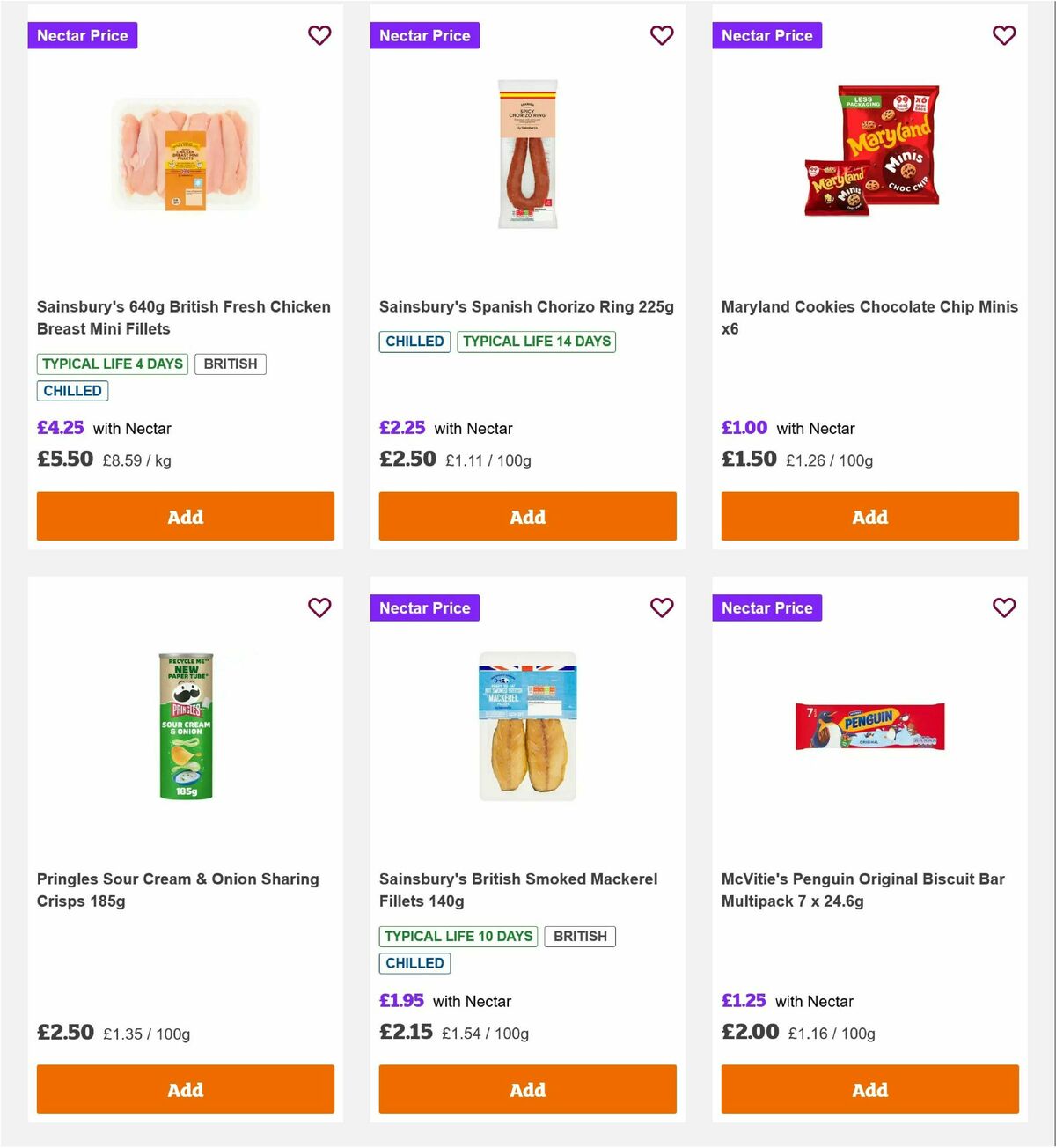
Task: Toggle the TYPICAL LIFE 14 DAYS tag
Action: [537, 342]
